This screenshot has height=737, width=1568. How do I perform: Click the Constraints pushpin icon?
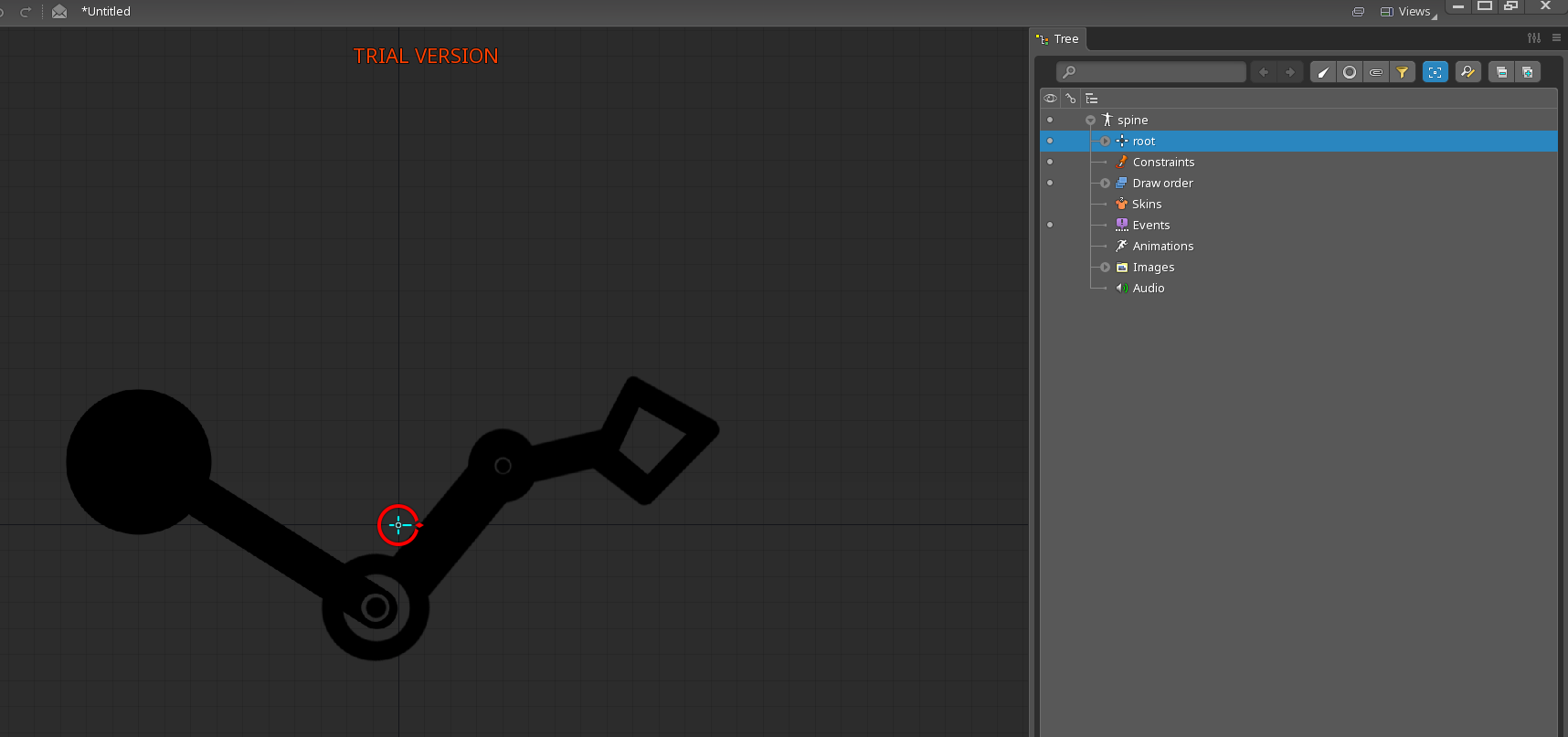click(1122, 162)
